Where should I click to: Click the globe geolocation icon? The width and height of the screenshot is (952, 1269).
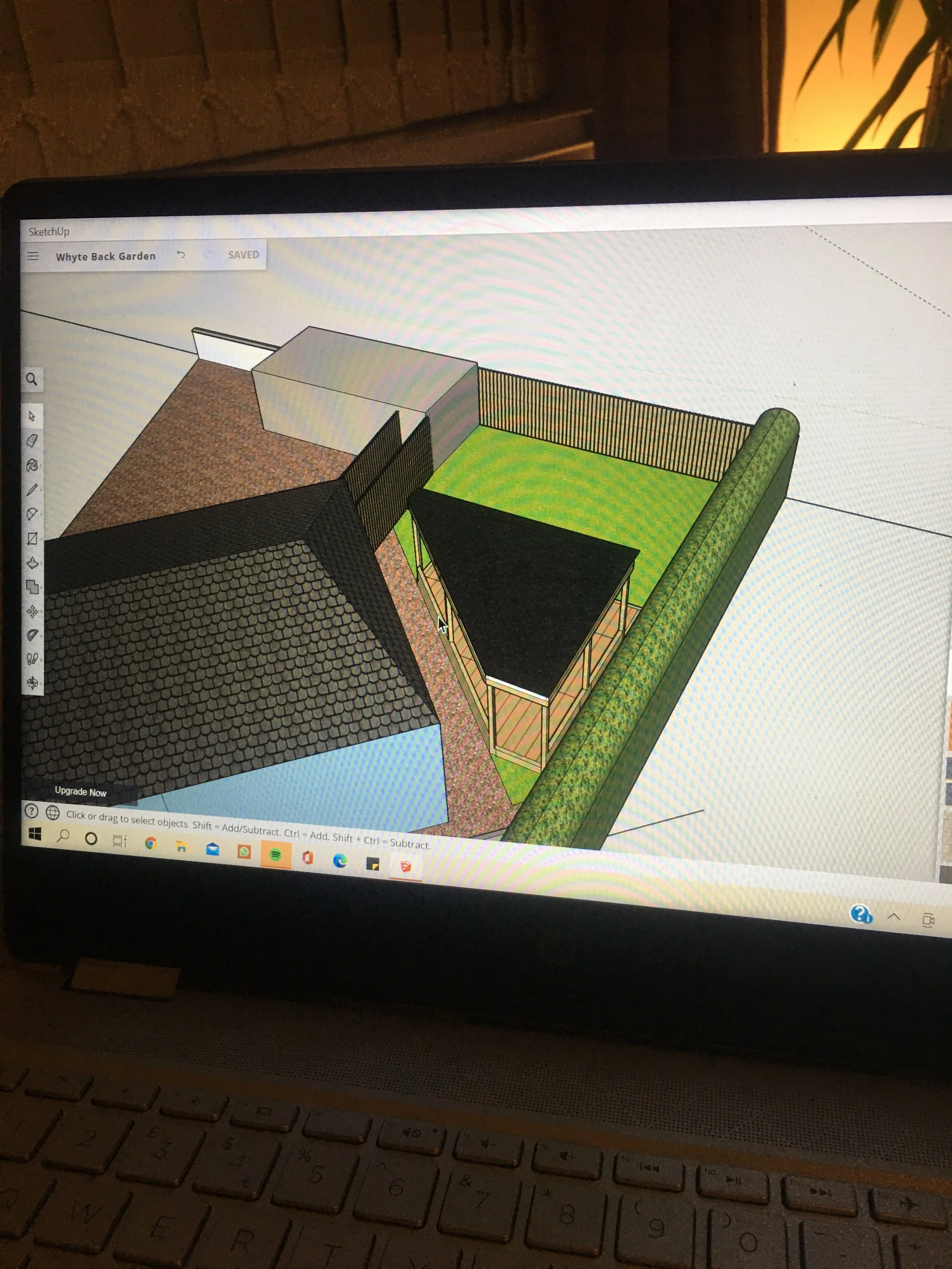[53, 812]
